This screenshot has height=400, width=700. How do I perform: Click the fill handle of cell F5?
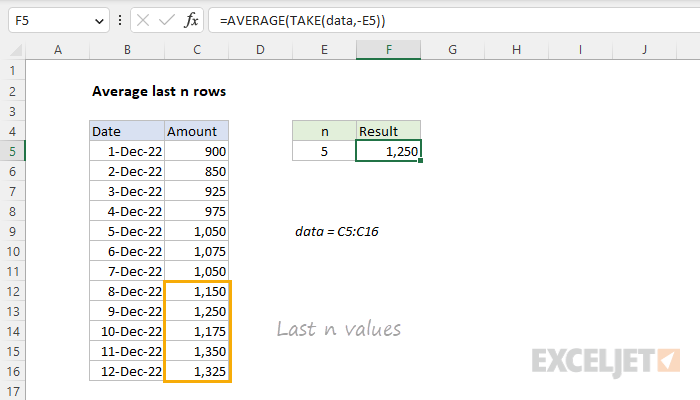pos(421,161)
